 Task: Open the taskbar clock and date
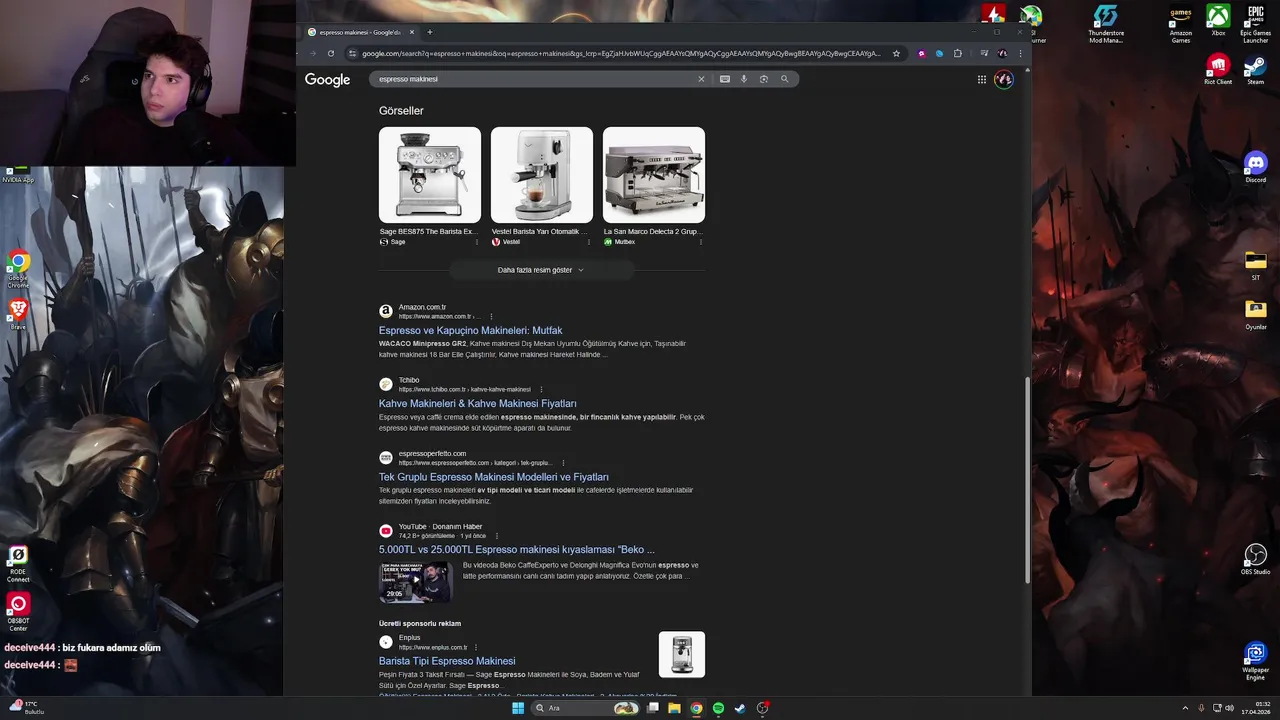coord(1256,708)
